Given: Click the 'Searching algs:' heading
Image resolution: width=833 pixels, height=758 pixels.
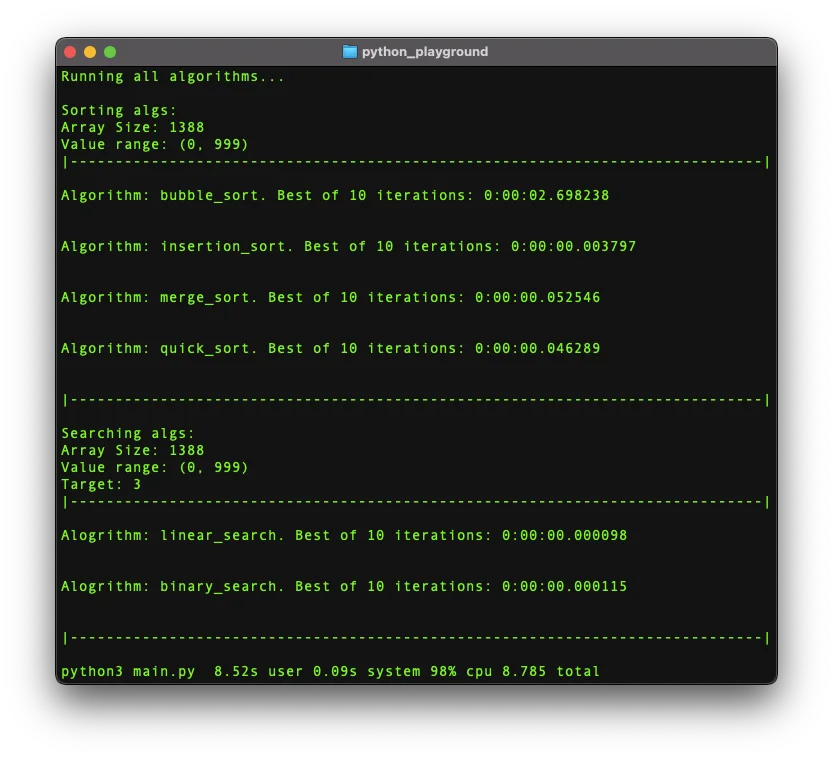Looking at the screenshot, I should pos(128,433).
